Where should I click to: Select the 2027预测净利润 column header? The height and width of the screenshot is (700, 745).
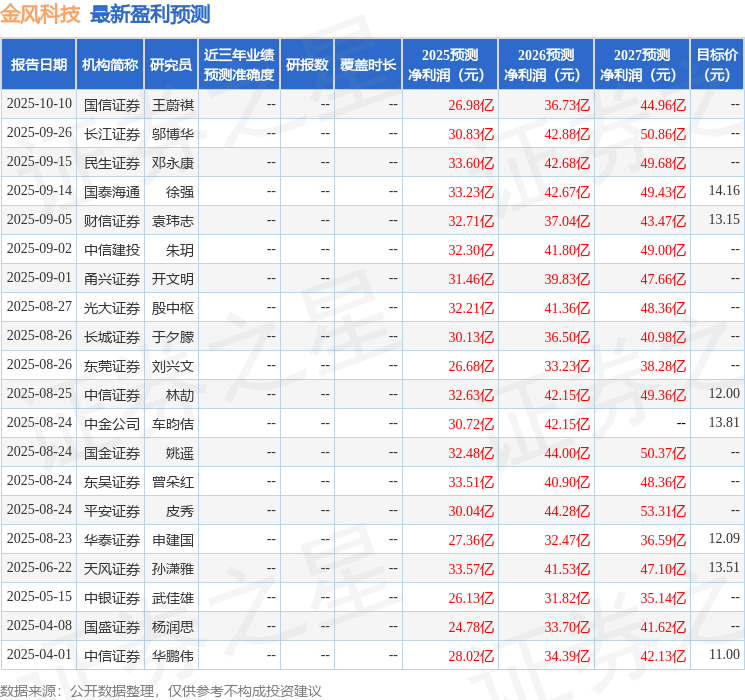(x=641, y=64)
